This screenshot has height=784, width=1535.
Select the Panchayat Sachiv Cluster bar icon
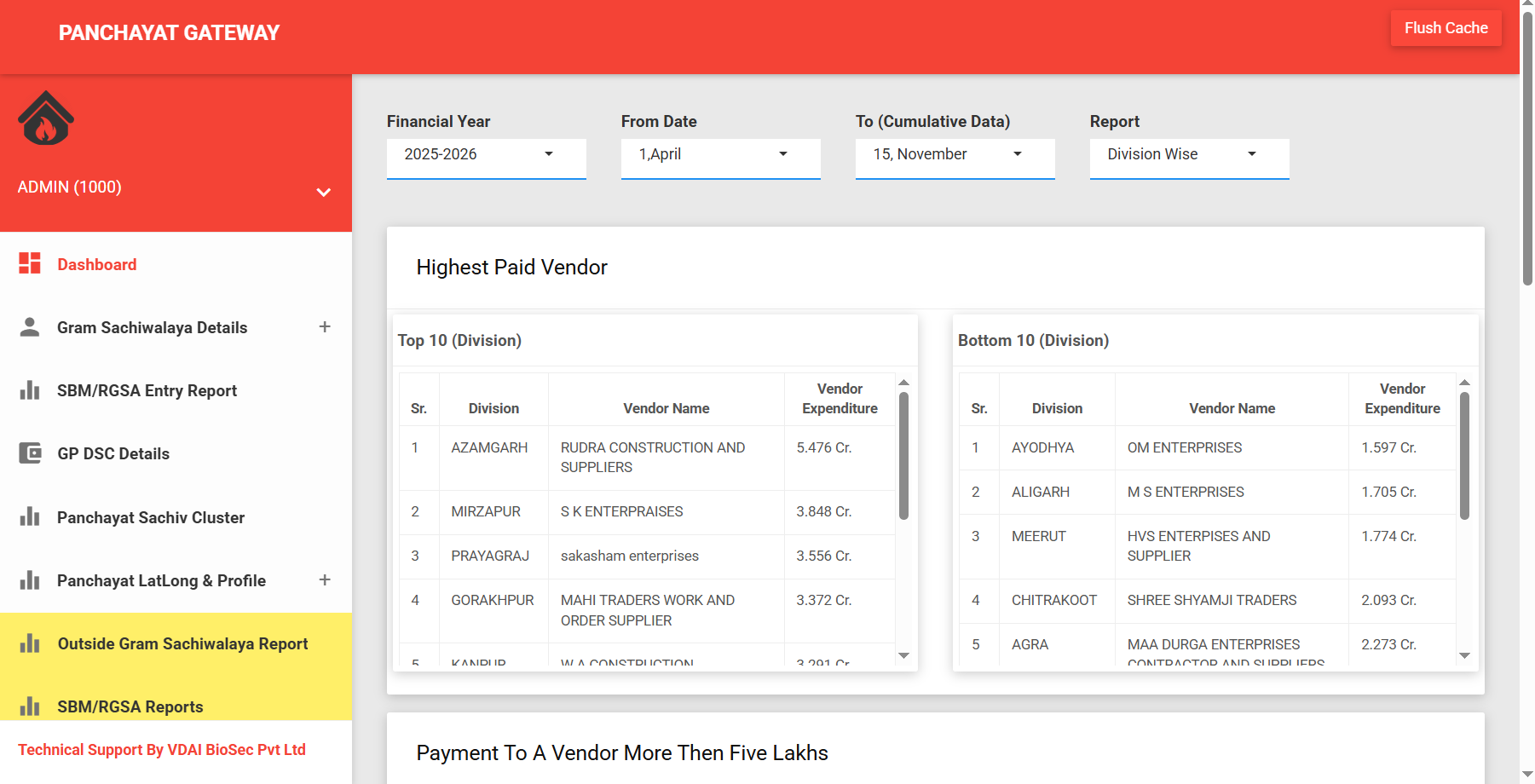(x=30, y=517)
